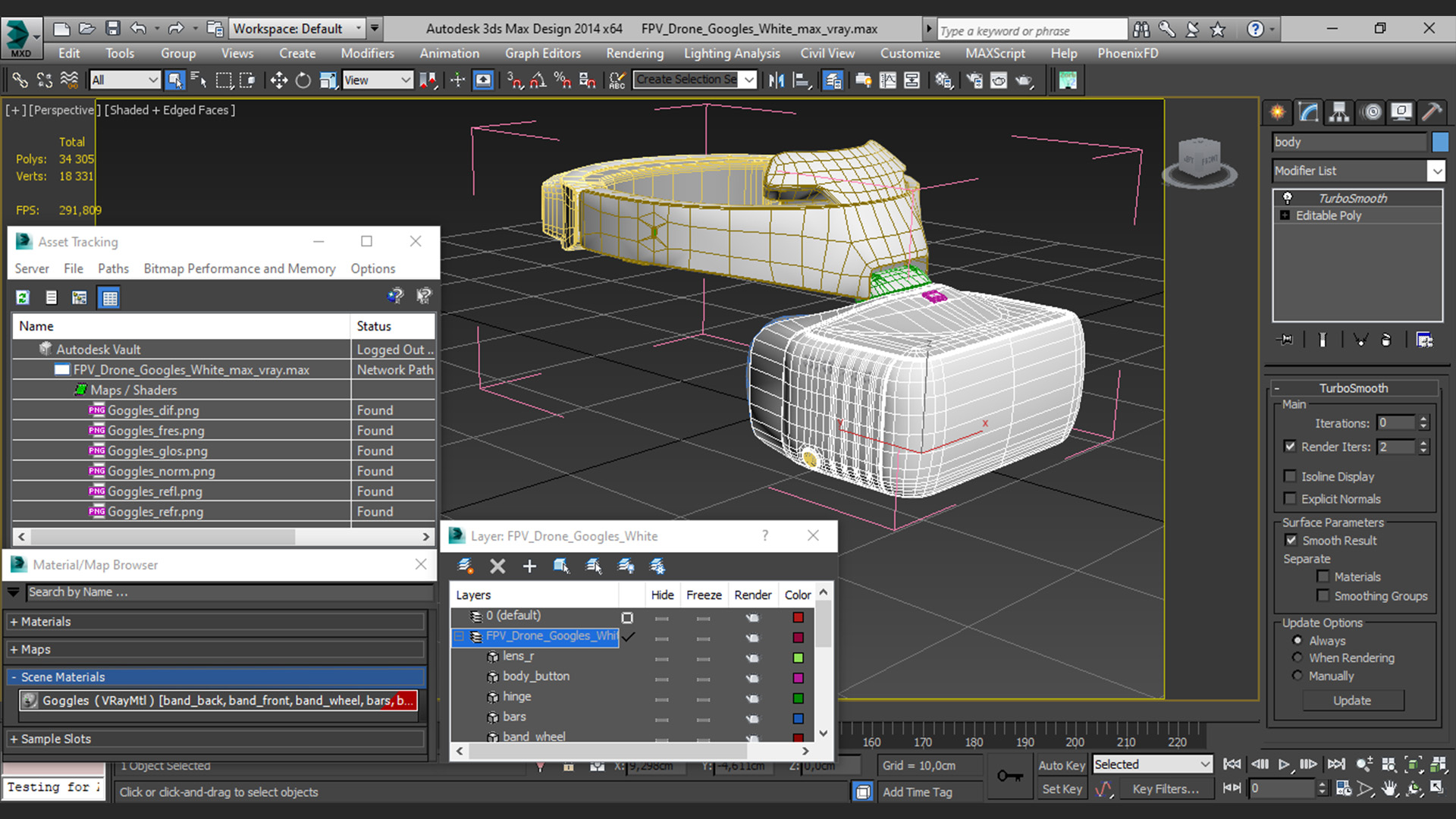This screenshot has height=819, width=1456.
Task: Open the Modify command panel tab
Action: (x=1309, y=112)
